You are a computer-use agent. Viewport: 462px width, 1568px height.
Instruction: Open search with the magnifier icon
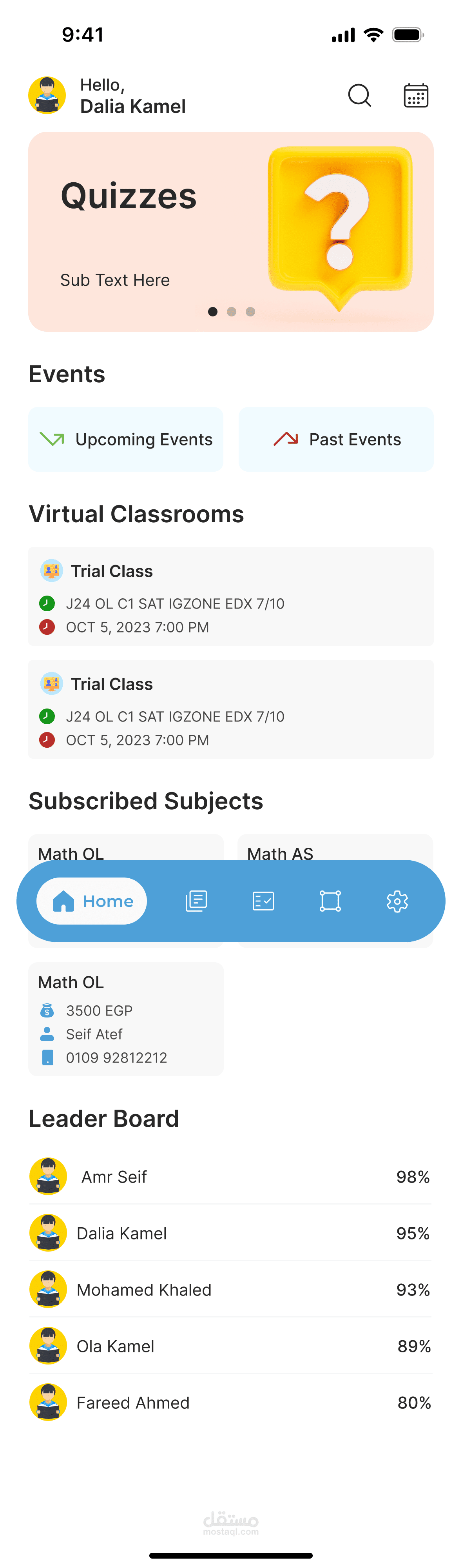(359, 96)
